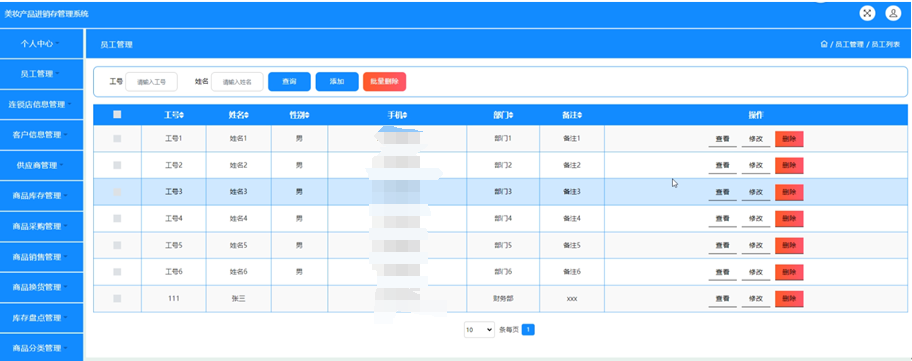Click 查看 for row 张三
This screenshot has width=912, height=361.
(x=722, y=299)
